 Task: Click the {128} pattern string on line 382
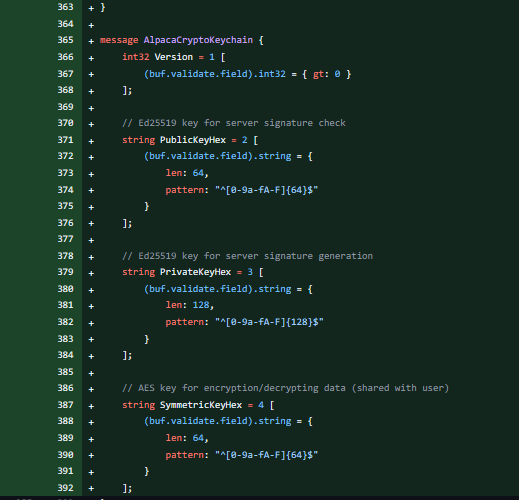(x=269, y=322)
